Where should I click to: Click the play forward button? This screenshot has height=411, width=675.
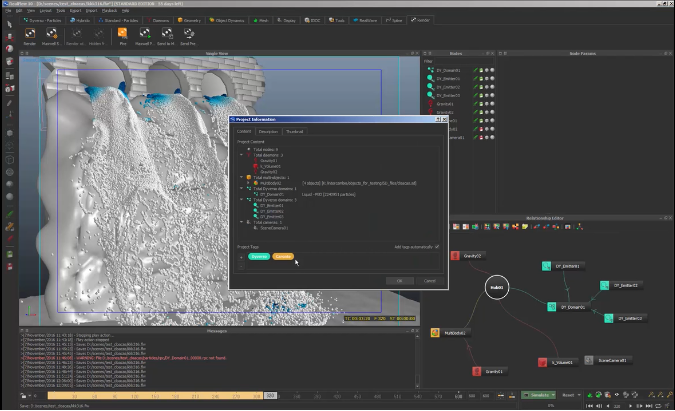pyautogui.click(x=631, y=406)
